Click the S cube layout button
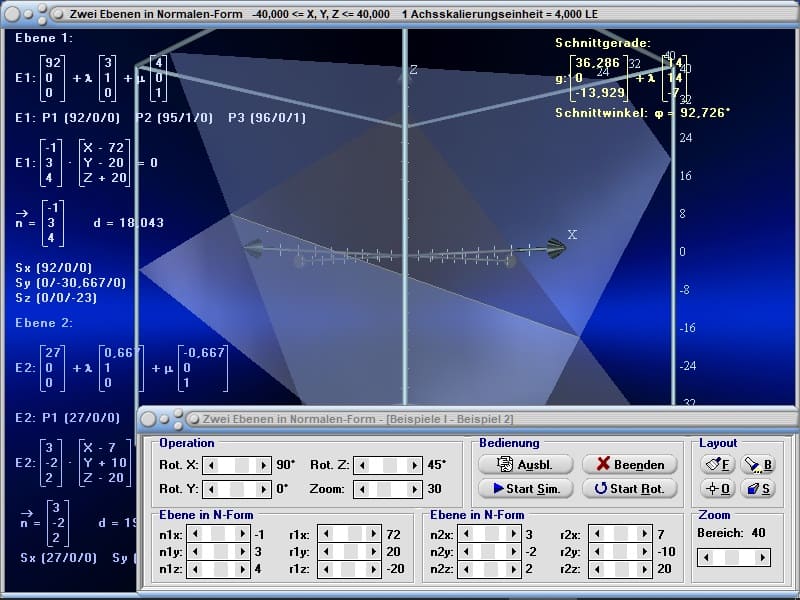Image resolution: width=800 pixels, height=600 pixels. click(758, 489)
